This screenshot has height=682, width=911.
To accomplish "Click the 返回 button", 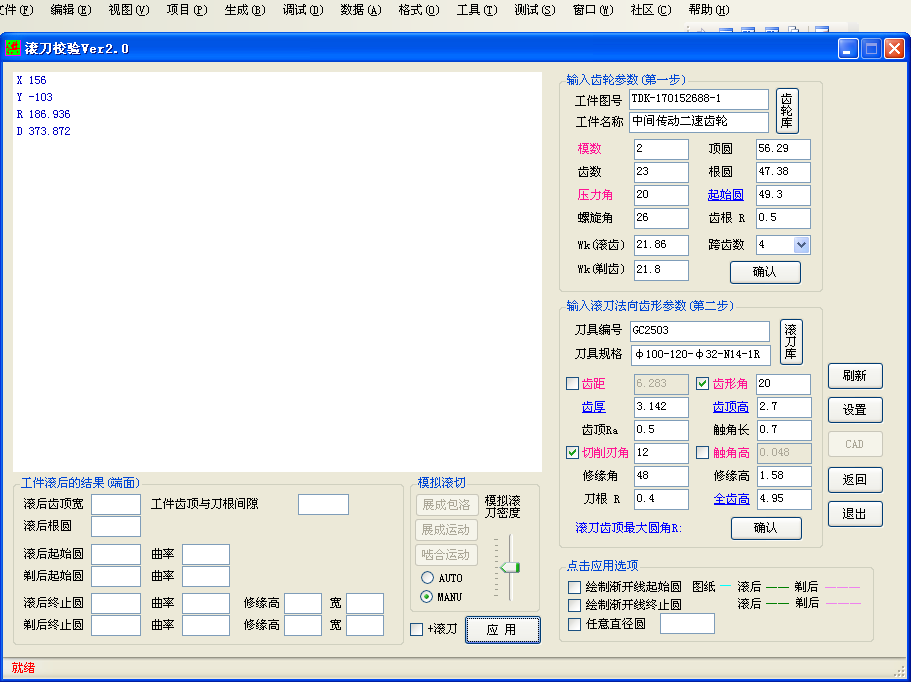I will 855,480.
